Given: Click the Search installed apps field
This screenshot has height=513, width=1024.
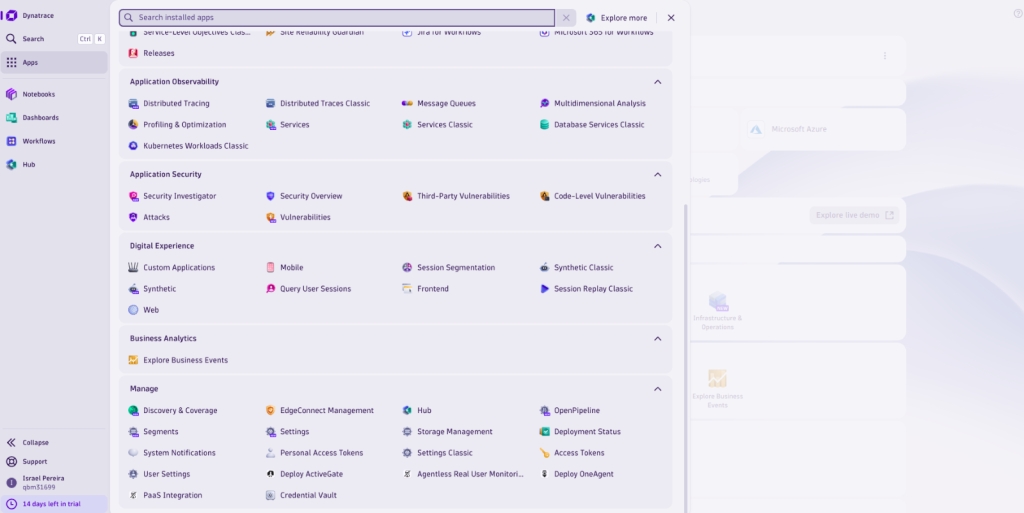Looking at the screenshot, I should (340, 18).
